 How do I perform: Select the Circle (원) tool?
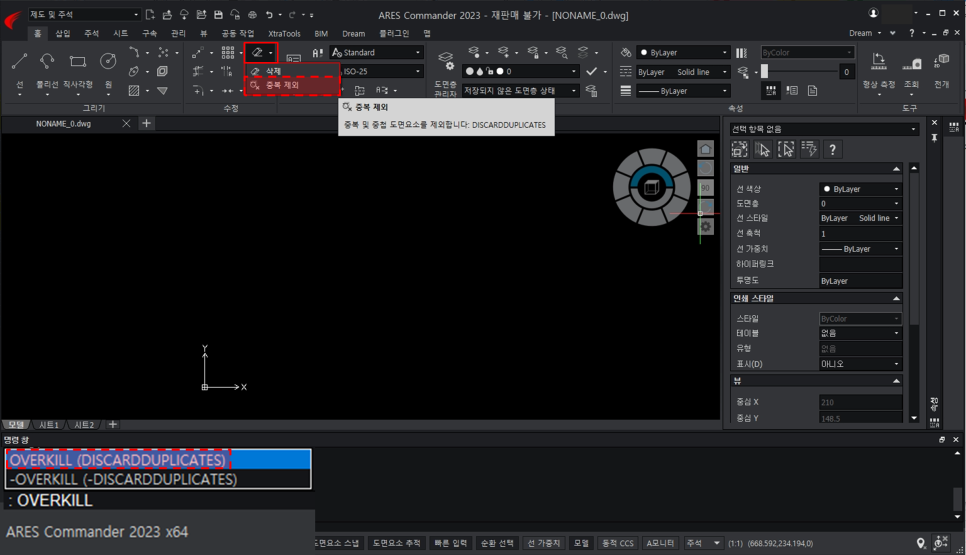point(108,61)
